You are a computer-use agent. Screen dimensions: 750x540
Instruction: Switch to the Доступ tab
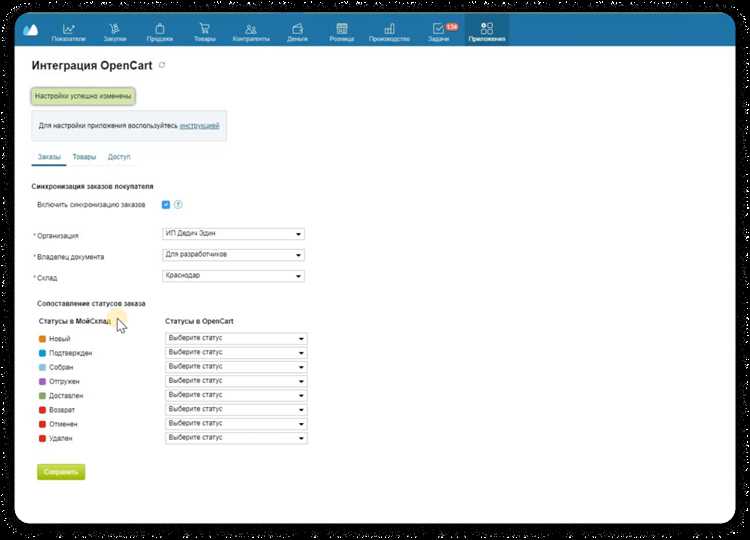tap(119, 157)
